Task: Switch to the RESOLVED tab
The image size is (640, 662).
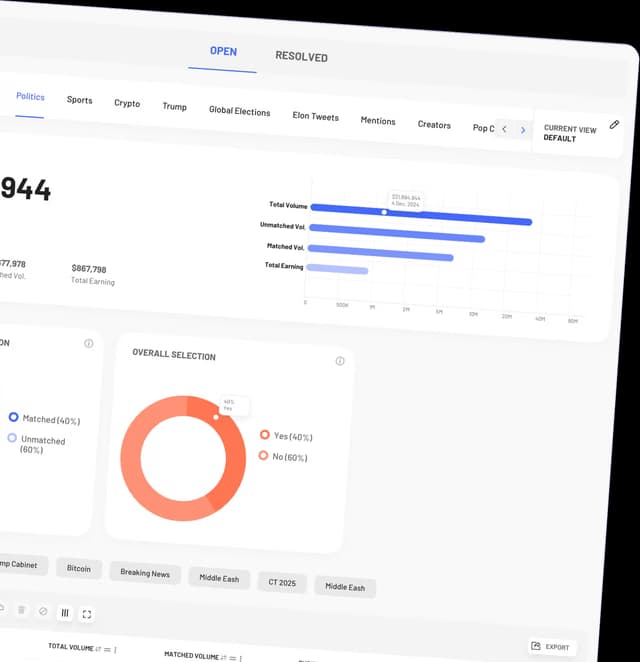Action: coord(301,56)
